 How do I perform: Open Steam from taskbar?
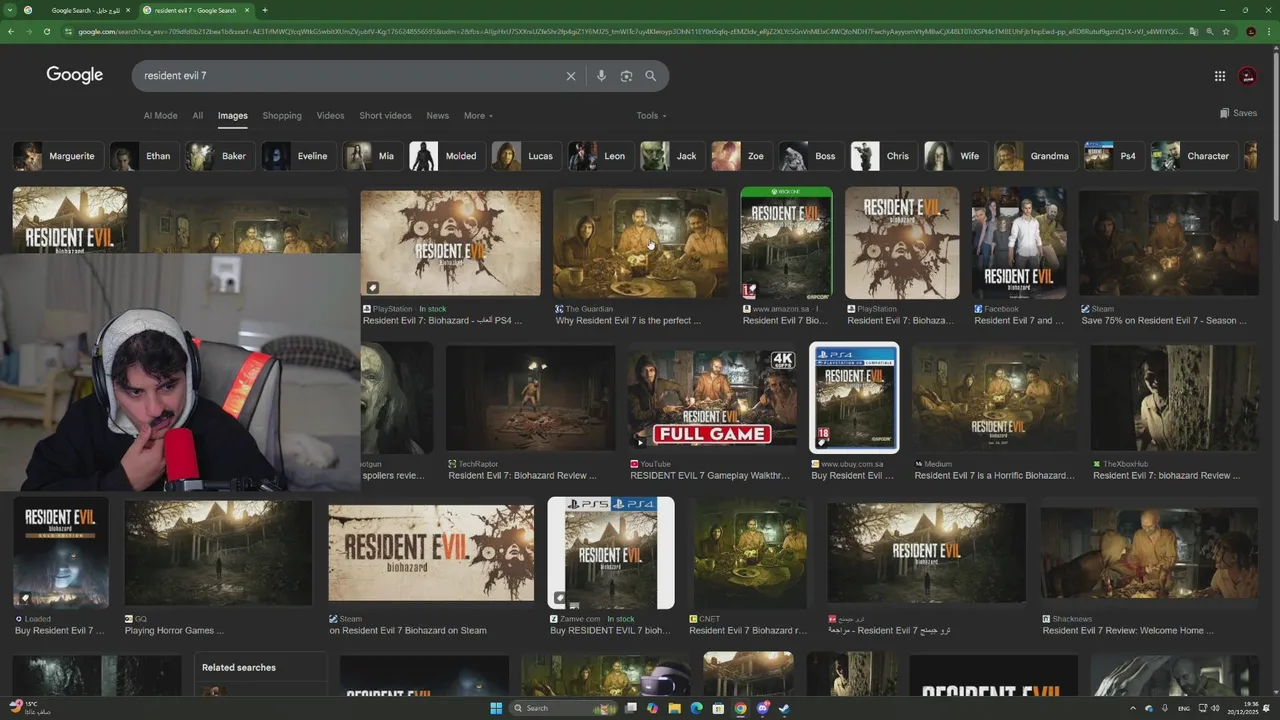point(784,708)
